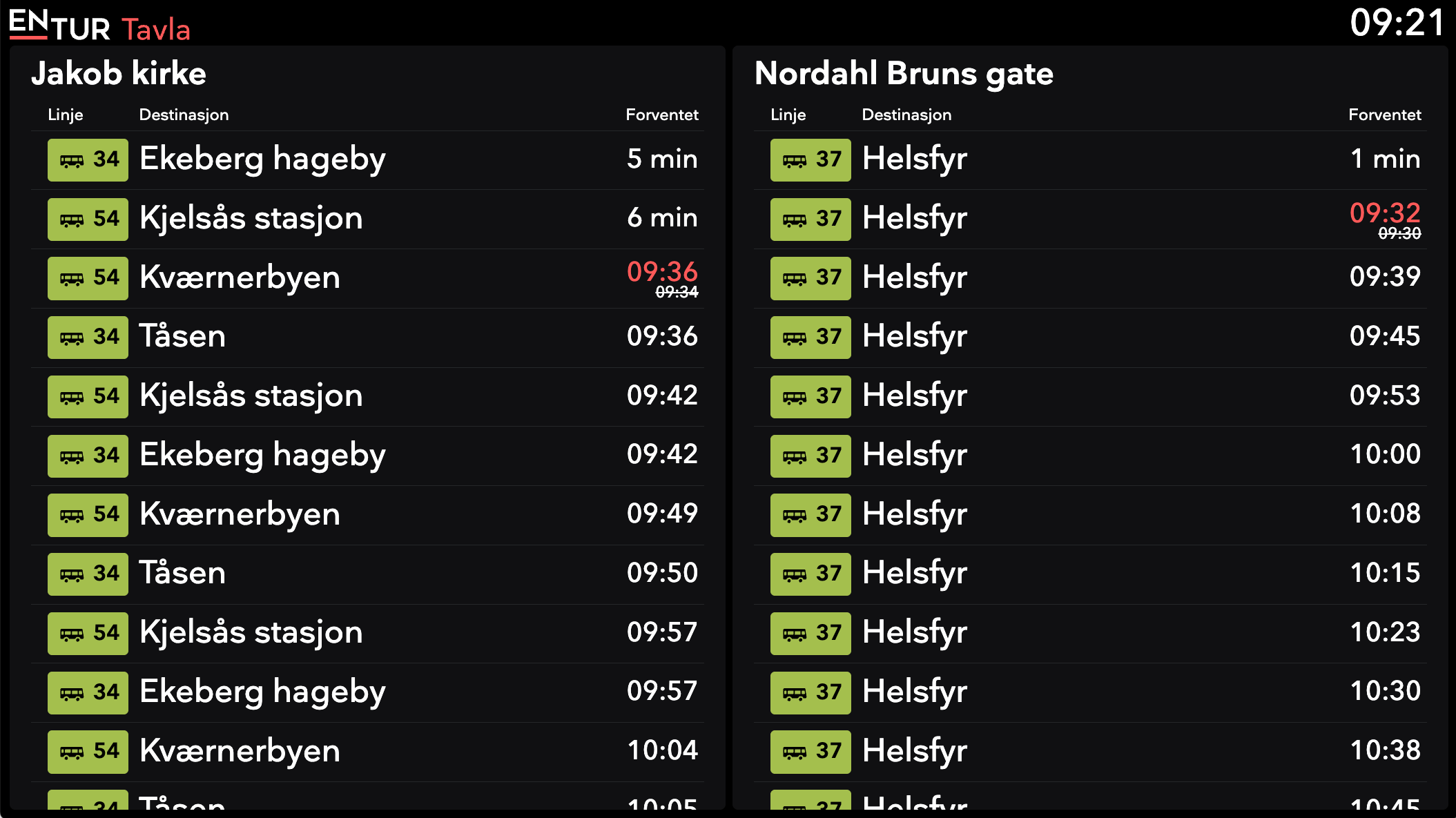This screenshot has width=1456, height=818.
Task: Click the bus 54 badge for Kværnerbyen at 10:04
Action: [88, 752]
